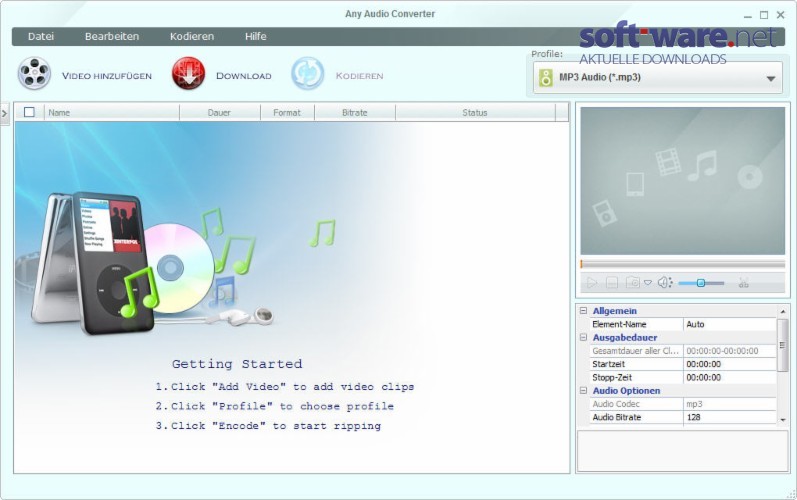
Task: Click the blue Kodieren convert icon
Action: click(x=308, y=74)
